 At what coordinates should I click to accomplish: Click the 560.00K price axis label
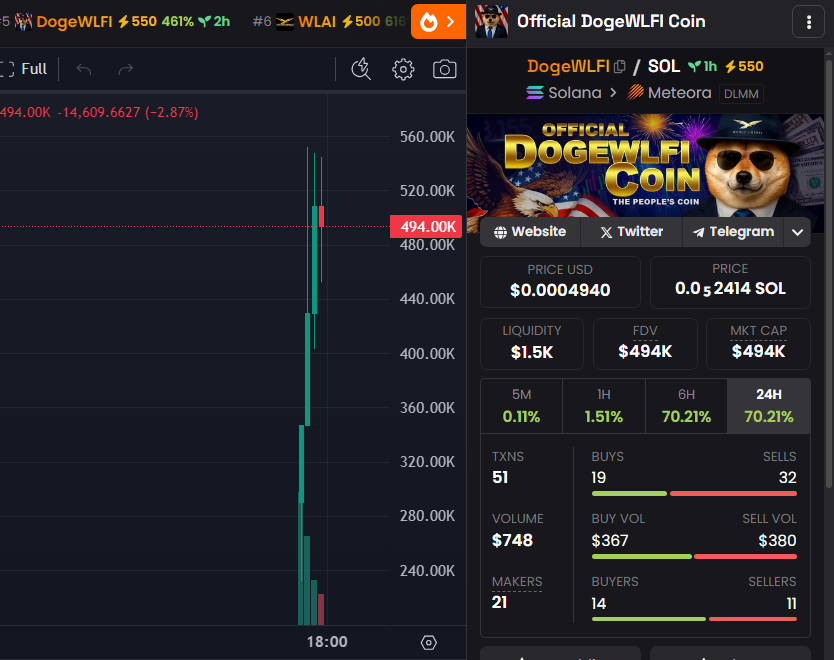point(428,137)
